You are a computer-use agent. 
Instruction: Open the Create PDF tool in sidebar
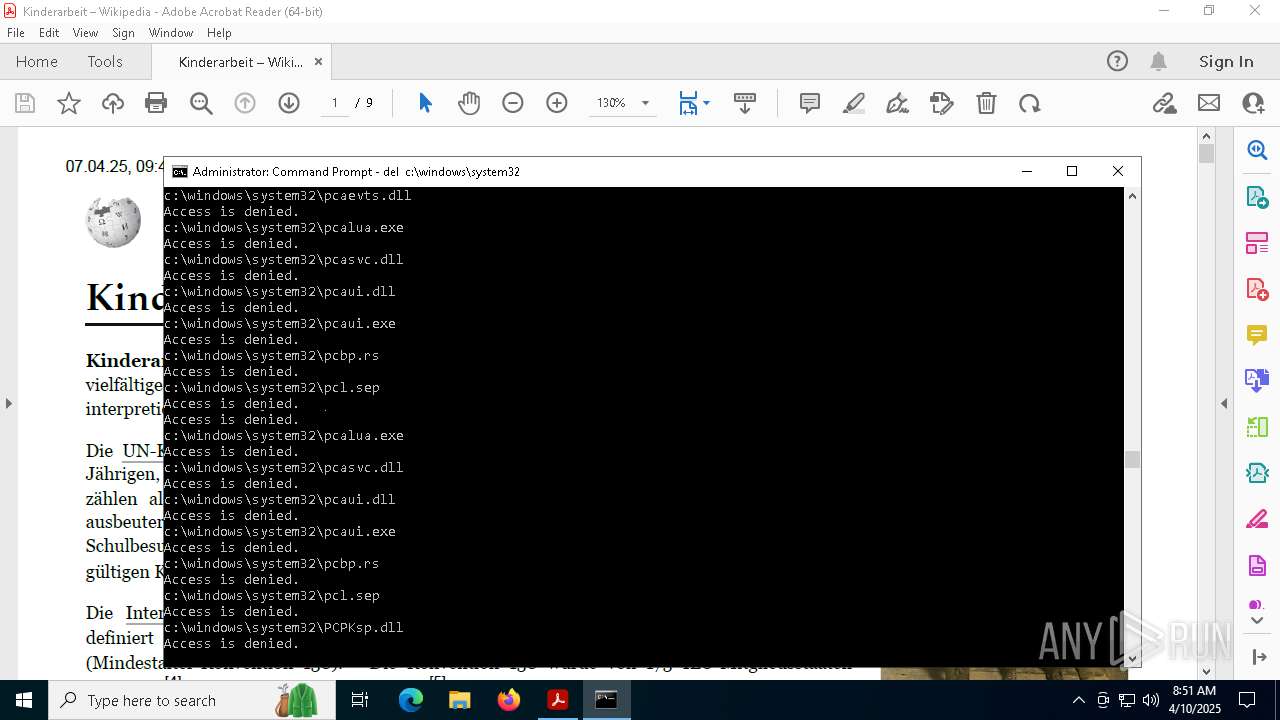[x=1257, y=289]
